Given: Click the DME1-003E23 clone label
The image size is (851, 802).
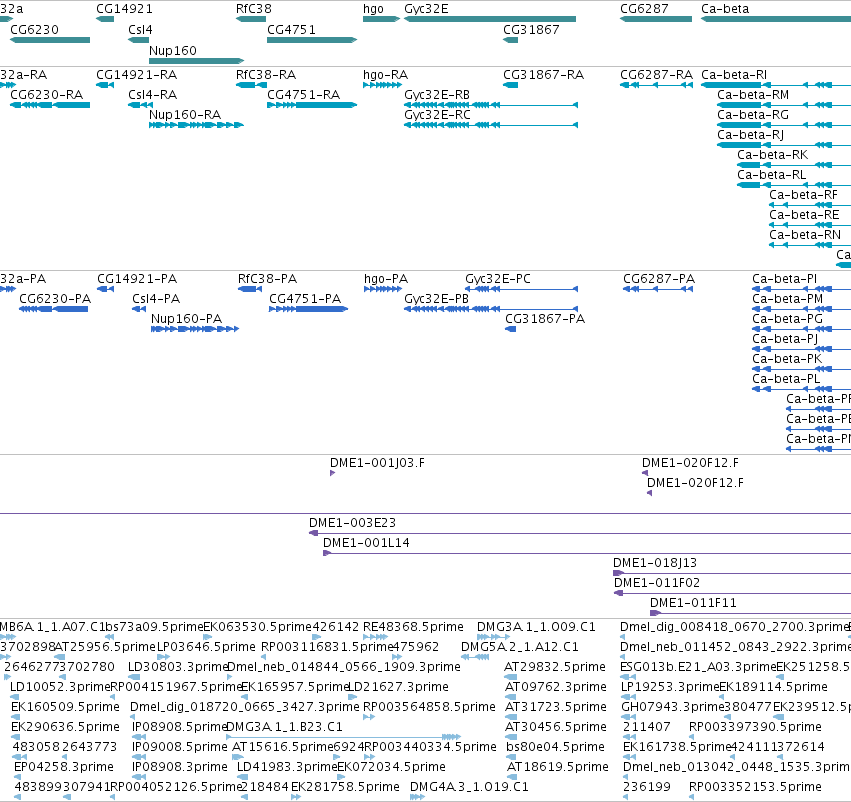Looking at the screenshot, I should pyautogui.click(x=352, y=523).
